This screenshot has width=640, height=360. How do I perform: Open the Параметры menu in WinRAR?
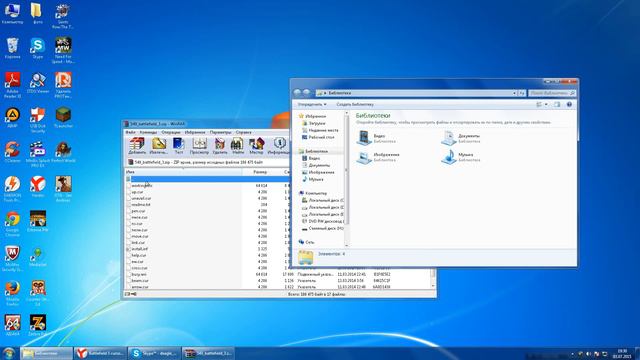[220, 132]
